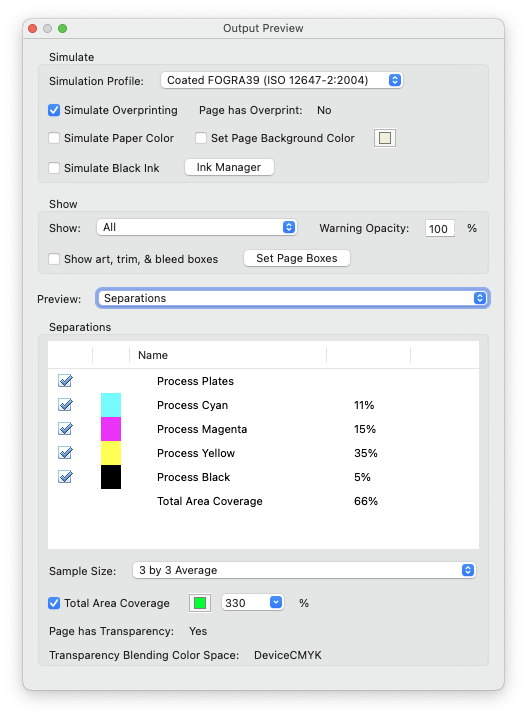Click the Process Magenta color swatch
This screenshot has height=717, width=527.
111,429
